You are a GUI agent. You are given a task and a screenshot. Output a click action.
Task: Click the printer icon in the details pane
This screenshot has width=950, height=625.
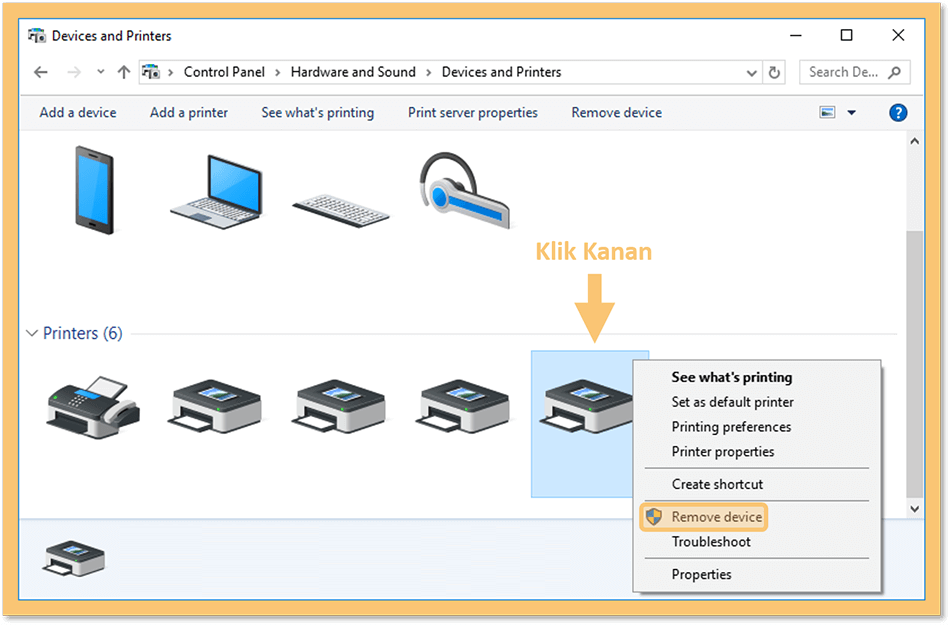pyautogui.click(x=74, y=558)
